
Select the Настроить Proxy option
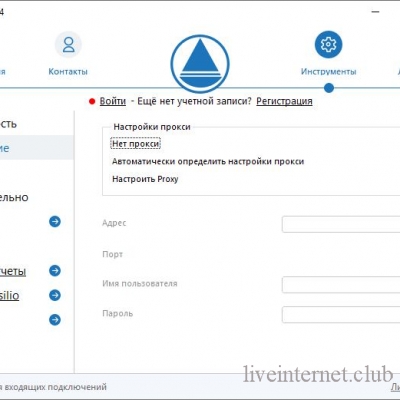(145, 179)
